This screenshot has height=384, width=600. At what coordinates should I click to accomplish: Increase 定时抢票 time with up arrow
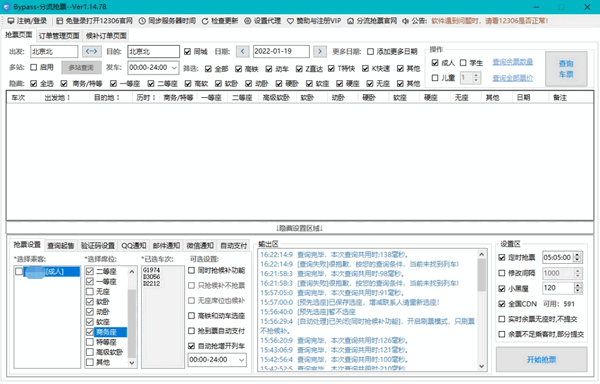tap(578, 255)
